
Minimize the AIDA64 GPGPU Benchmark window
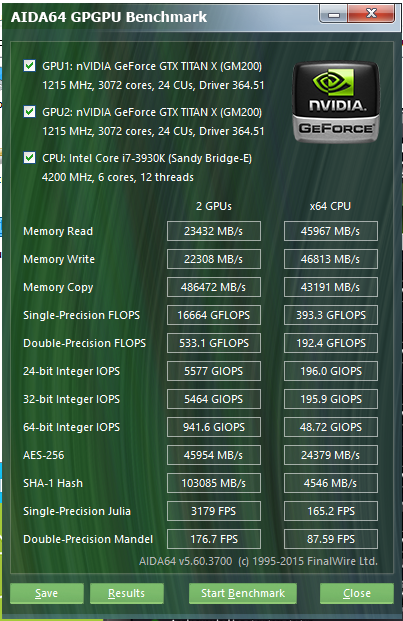334,14
